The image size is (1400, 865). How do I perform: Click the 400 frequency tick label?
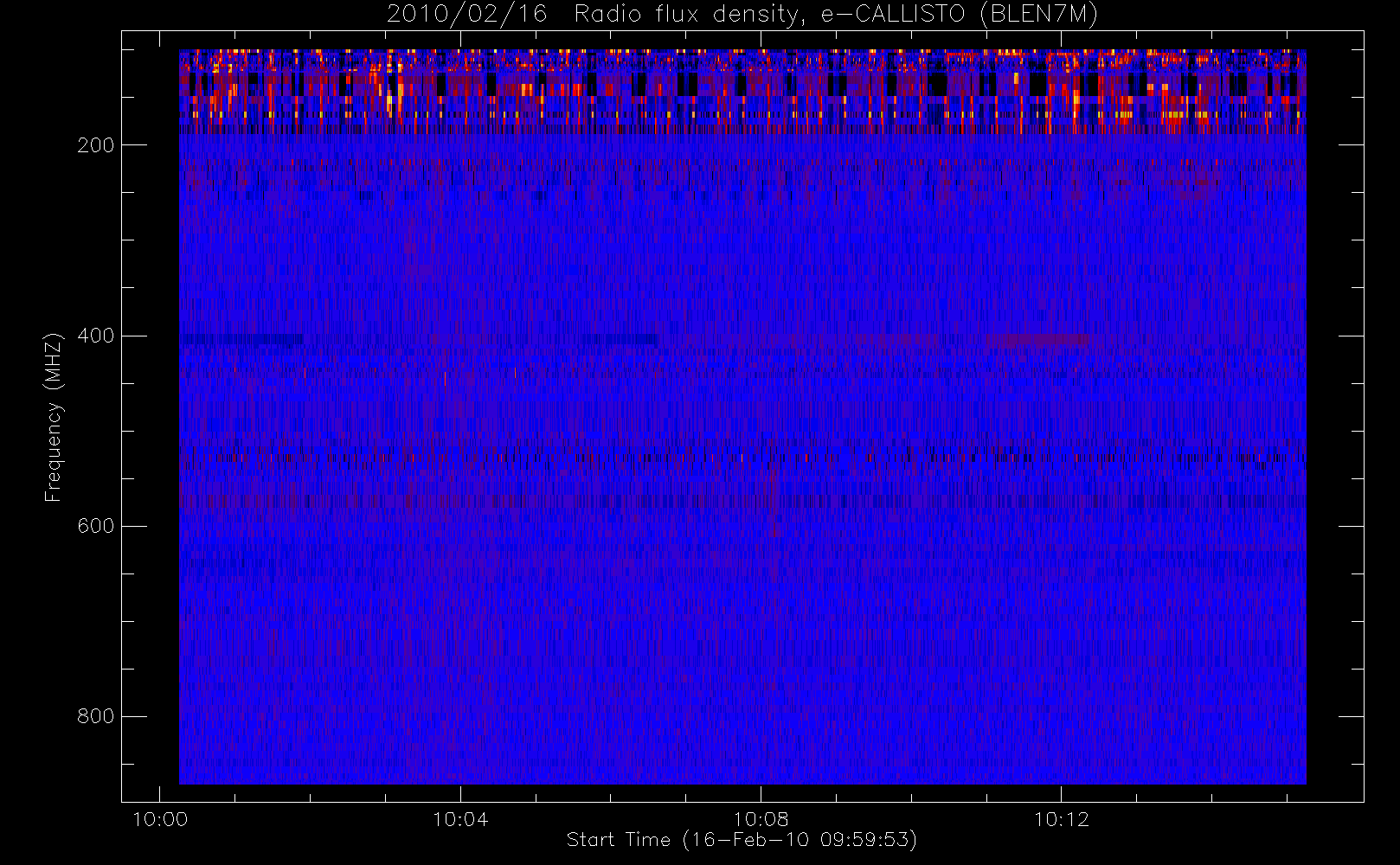96,336
